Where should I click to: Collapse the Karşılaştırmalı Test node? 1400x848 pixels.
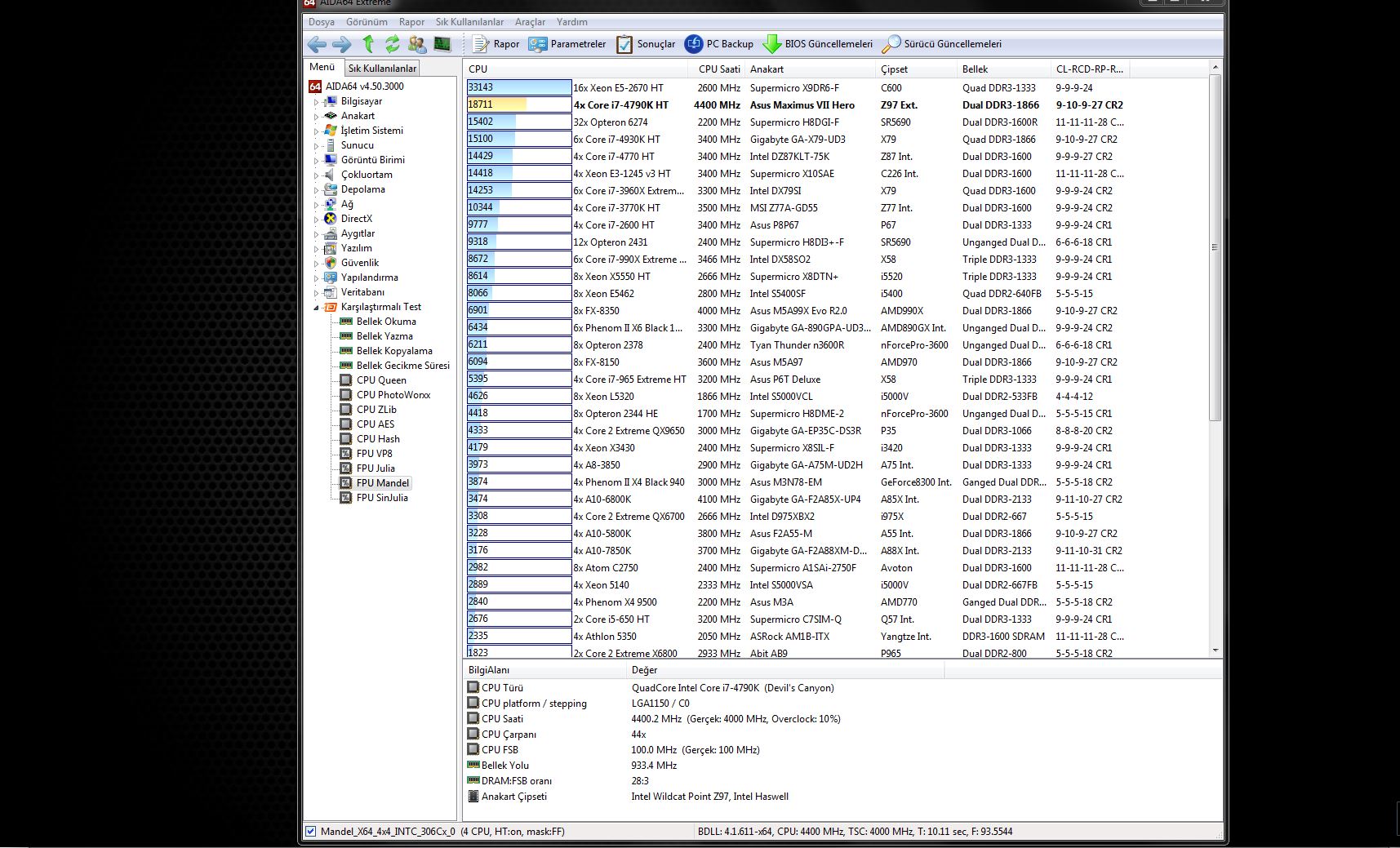(317, 308)
